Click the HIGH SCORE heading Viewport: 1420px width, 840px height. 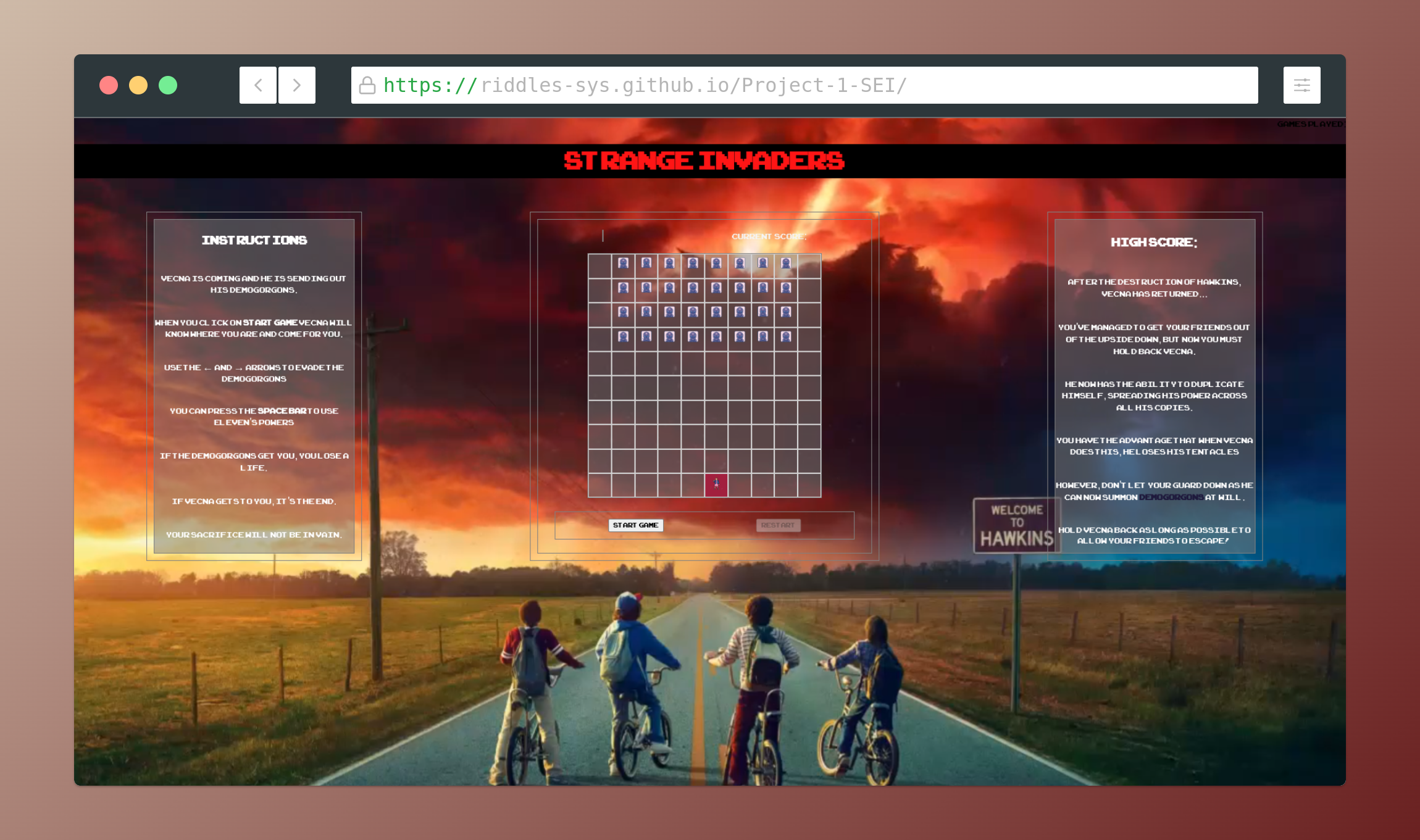1153,243
